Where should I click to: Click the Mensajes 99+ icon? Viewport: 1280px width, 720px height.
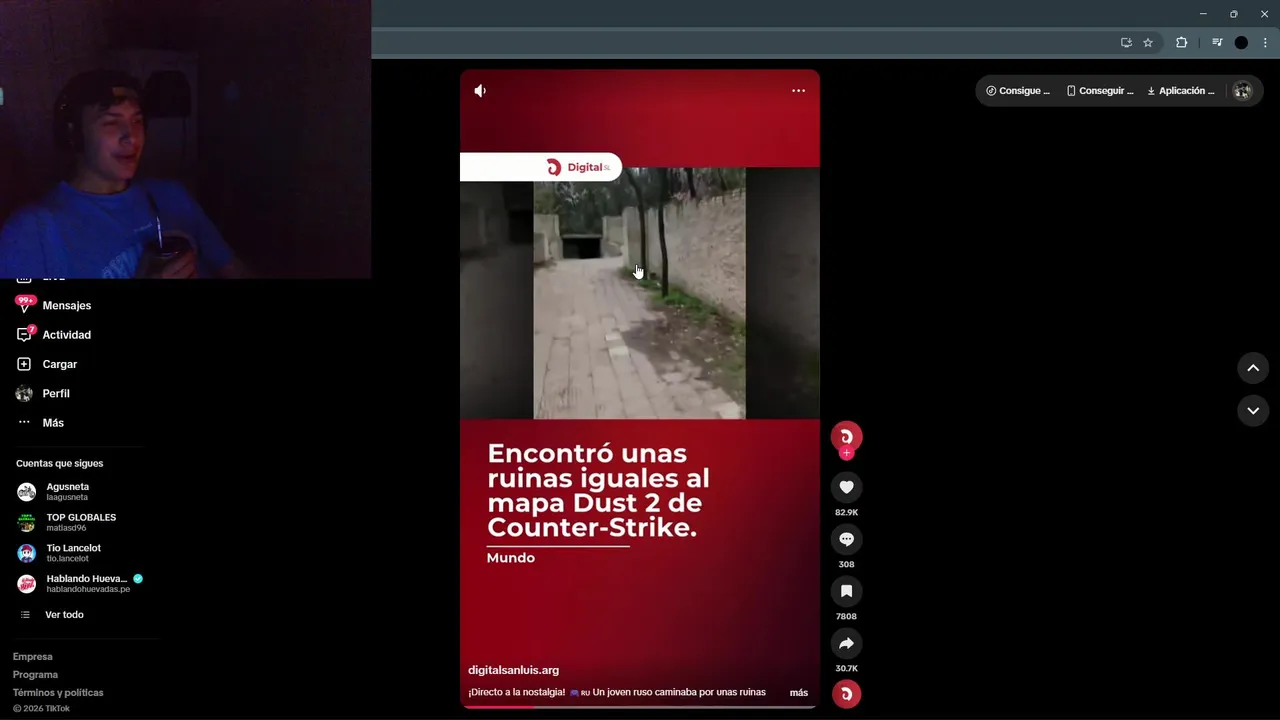(x=24, y=305)
